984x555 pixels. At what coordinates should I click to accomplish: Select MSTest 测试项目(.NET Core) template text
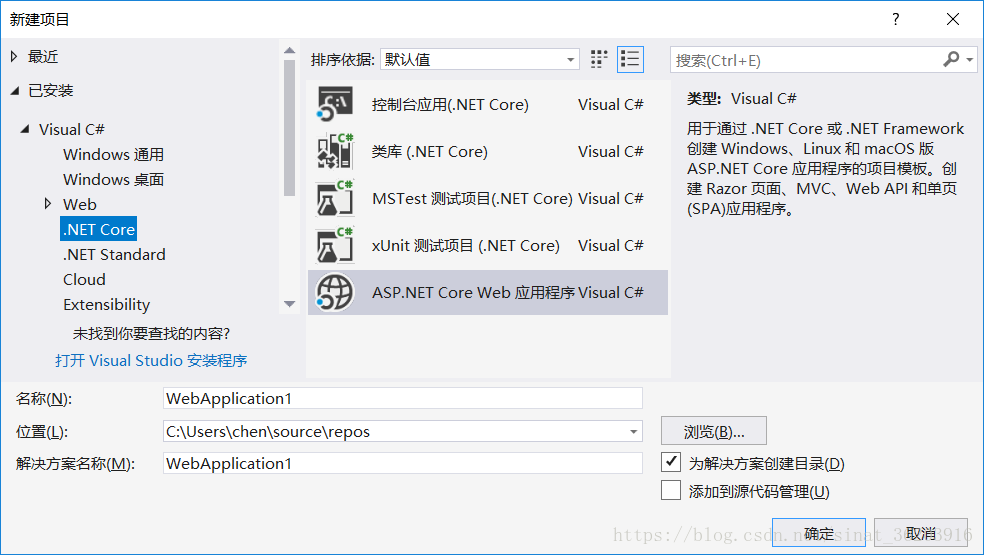coord(472,198)
